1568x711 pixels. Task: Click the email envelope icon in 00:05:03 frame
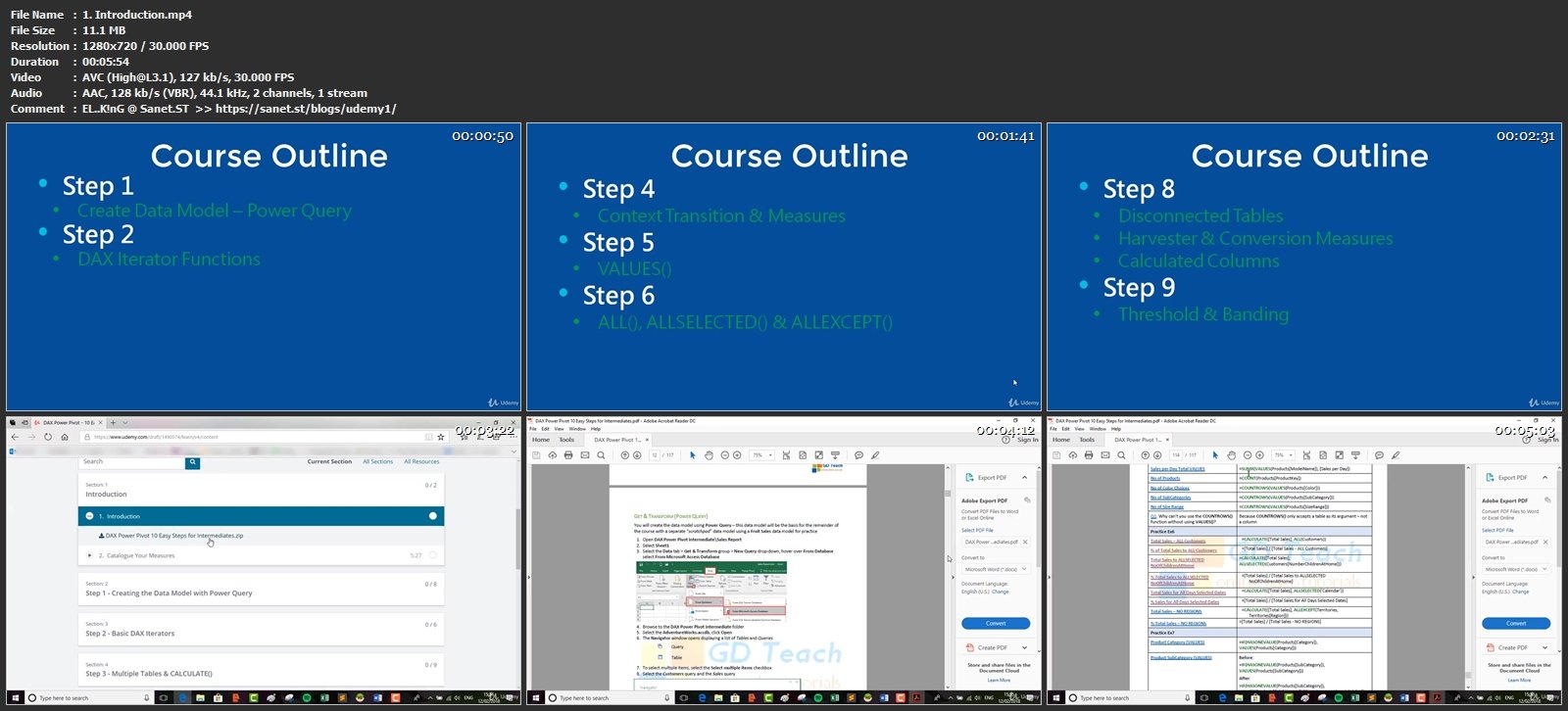point(1105,455)
